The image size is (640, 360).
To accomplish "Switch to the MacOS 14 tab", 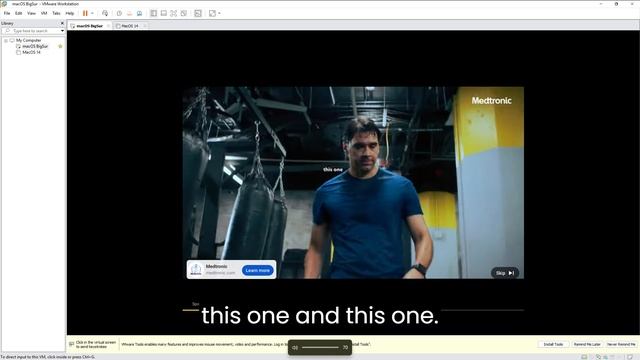I will [x=130, y=26].
